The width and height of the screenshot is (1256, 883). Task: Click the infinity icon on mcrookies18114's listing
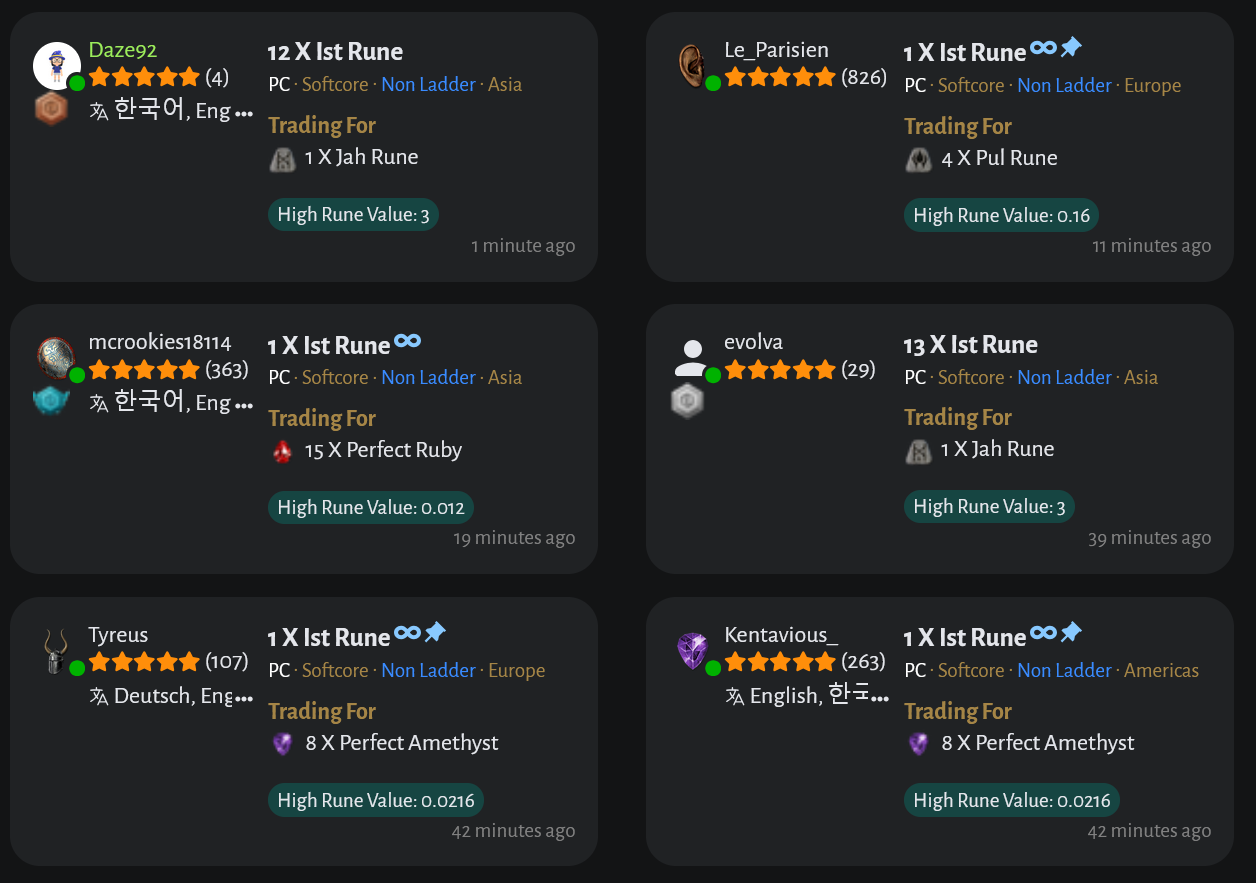pos(407,341)
